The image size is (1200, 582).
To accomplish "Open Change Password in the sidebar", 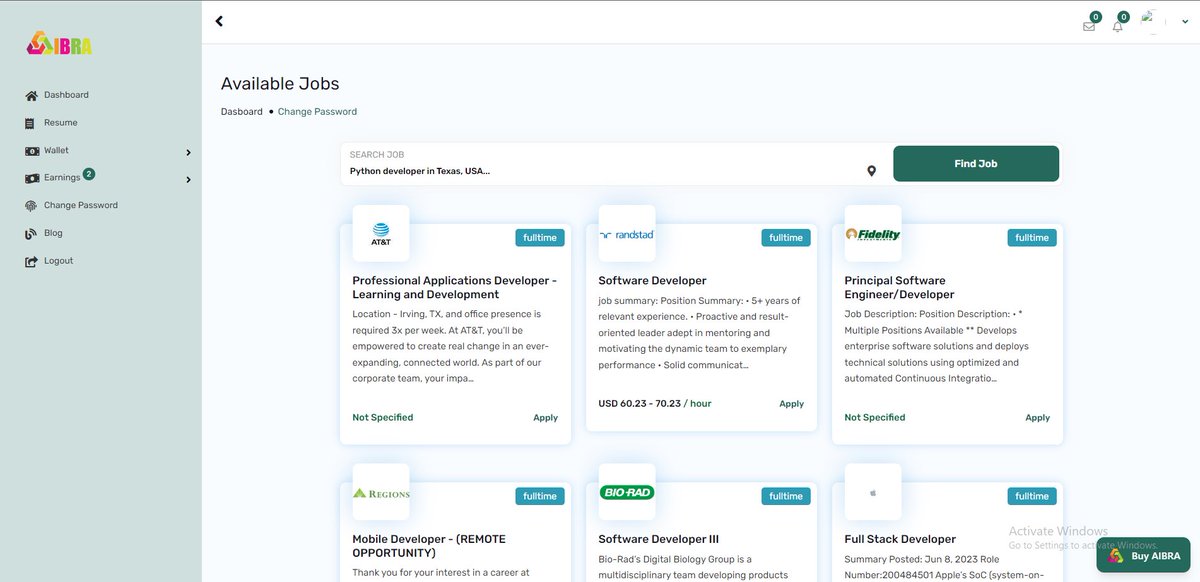I will click(x=81, y=206).
